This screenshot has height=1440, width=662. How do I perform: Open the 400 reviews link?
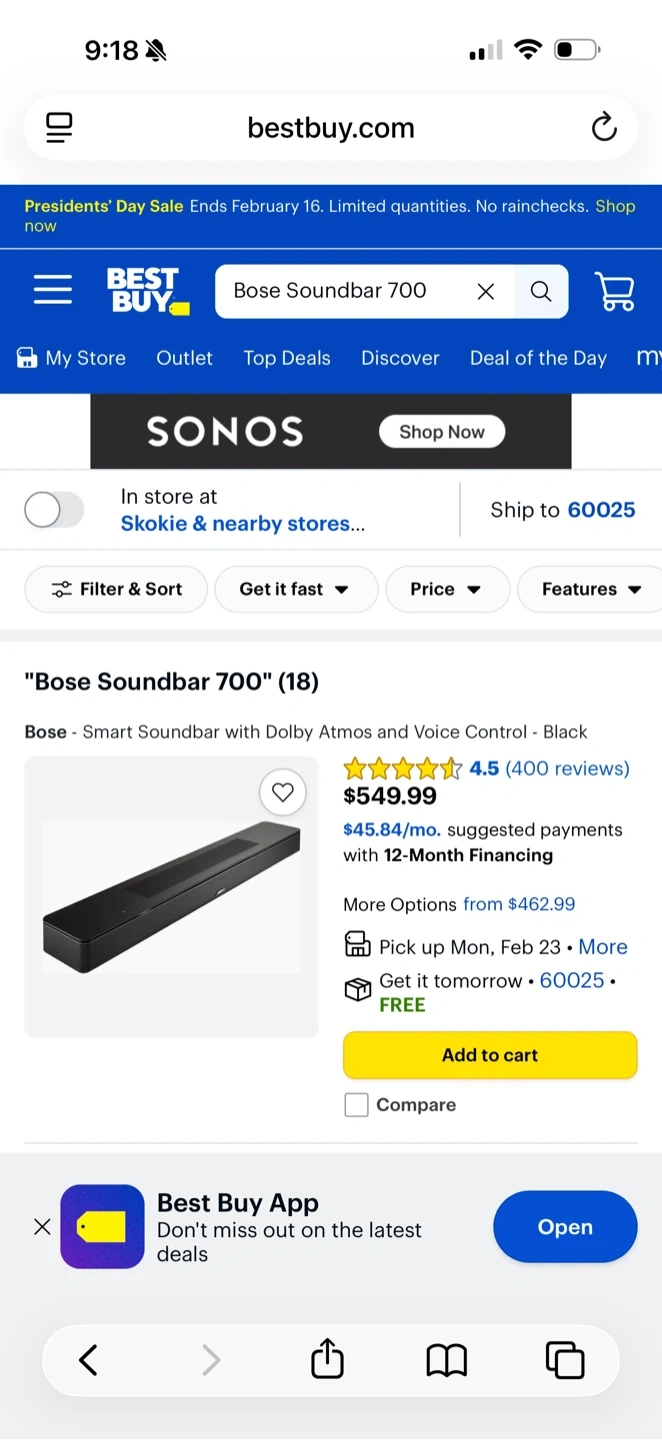coord(567,769)
